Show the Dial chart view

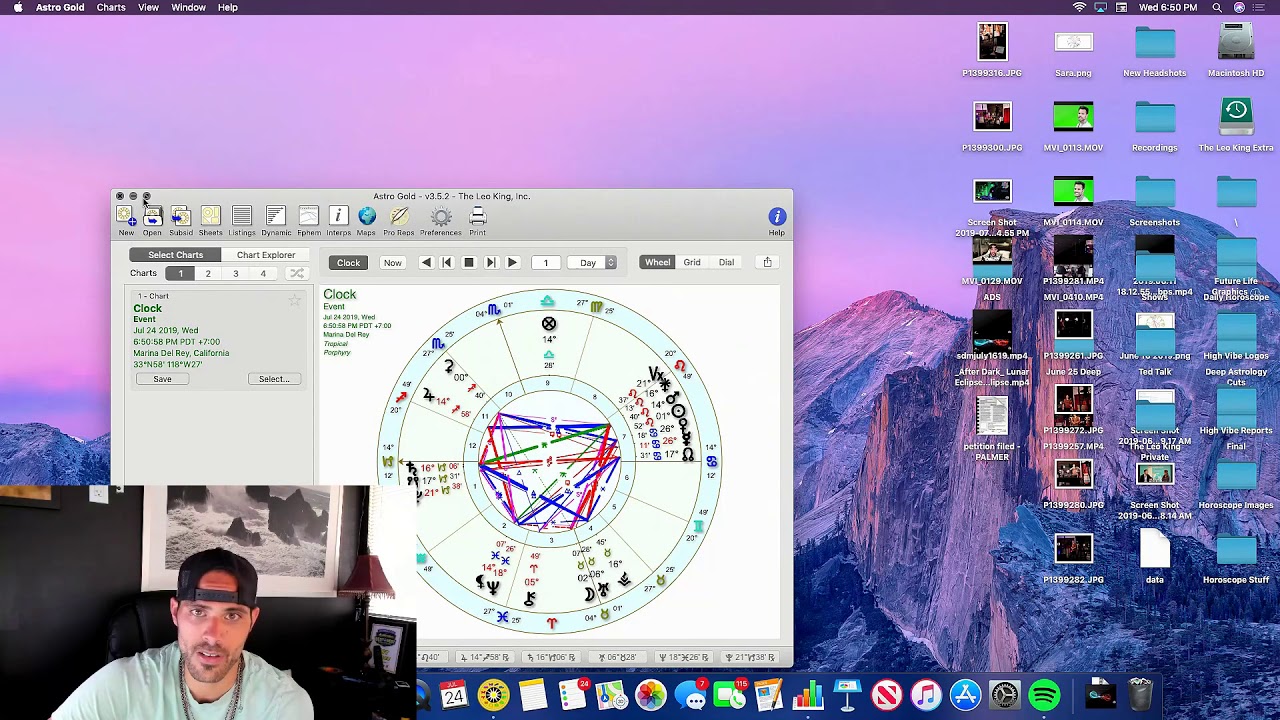tap(726, 262)
